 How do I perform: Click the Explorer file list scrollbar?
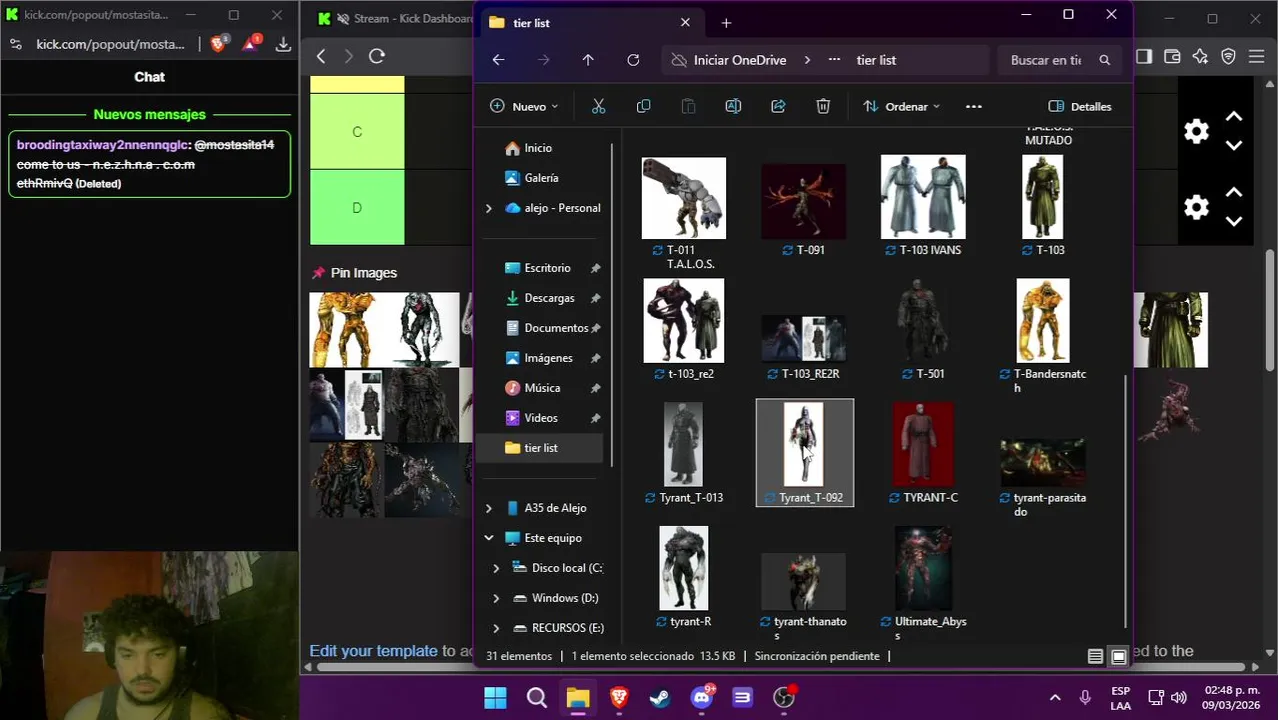(x=1126, y=500)
